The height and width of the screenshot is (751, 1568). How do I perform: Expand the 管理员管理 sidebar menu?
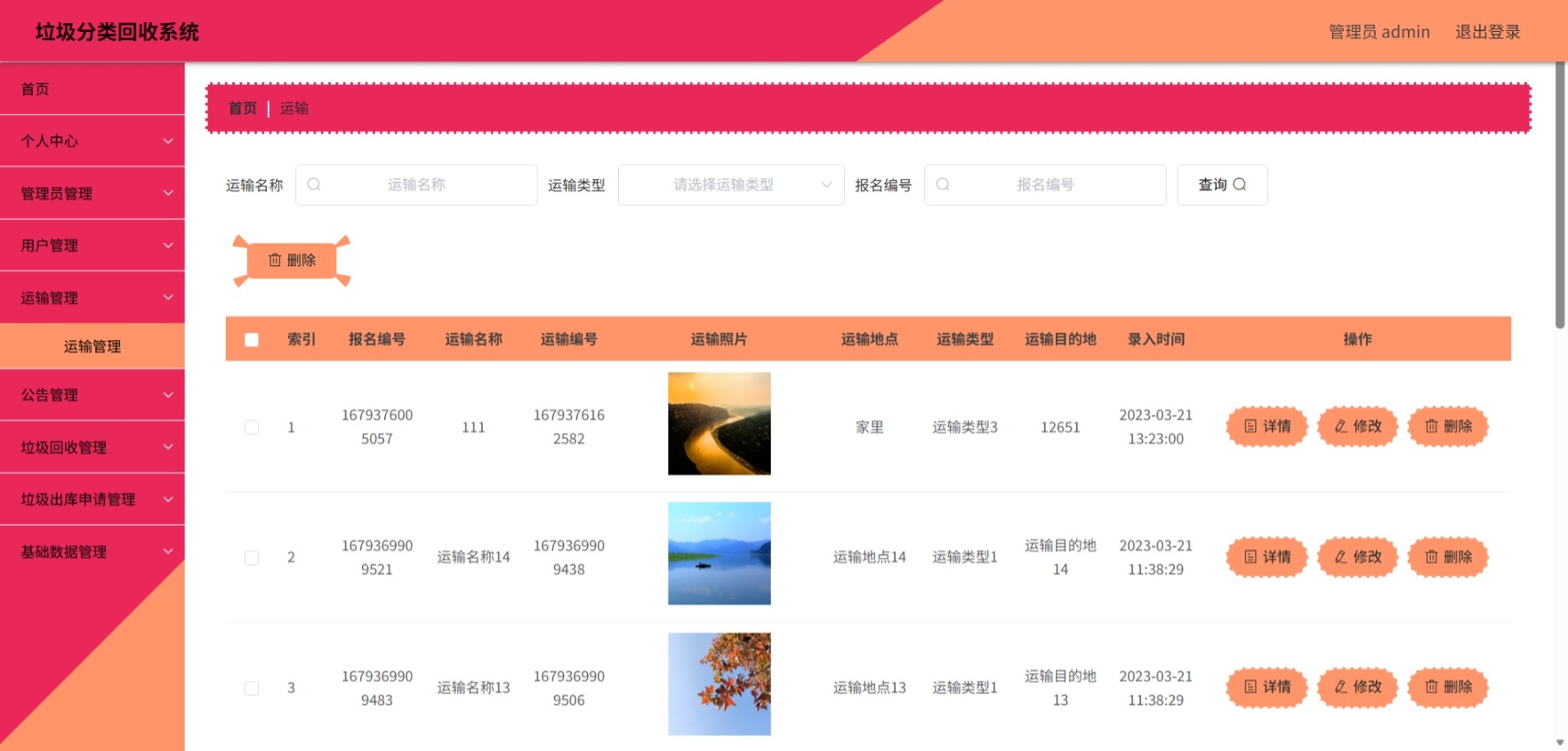tap(92, 193)
